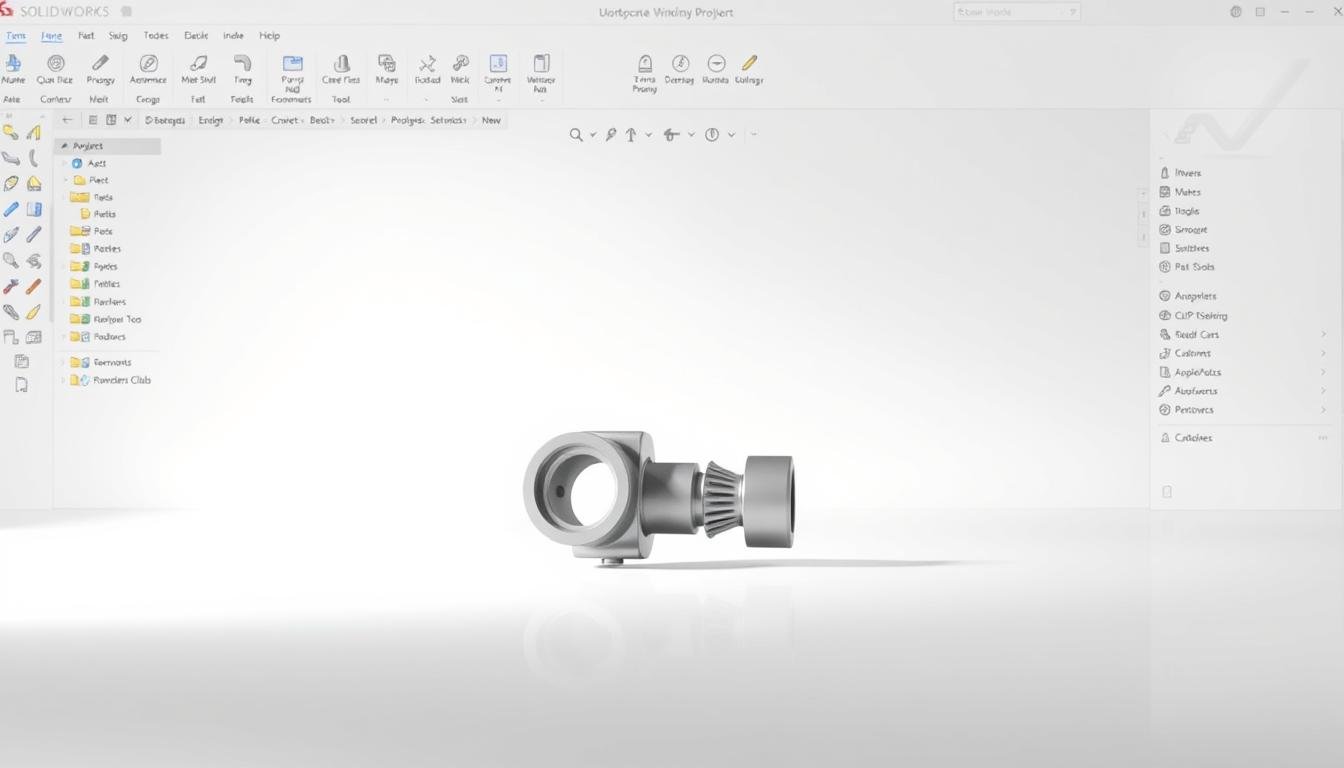Open the Todes menu

pyautogui.click(x=155, y=36)
